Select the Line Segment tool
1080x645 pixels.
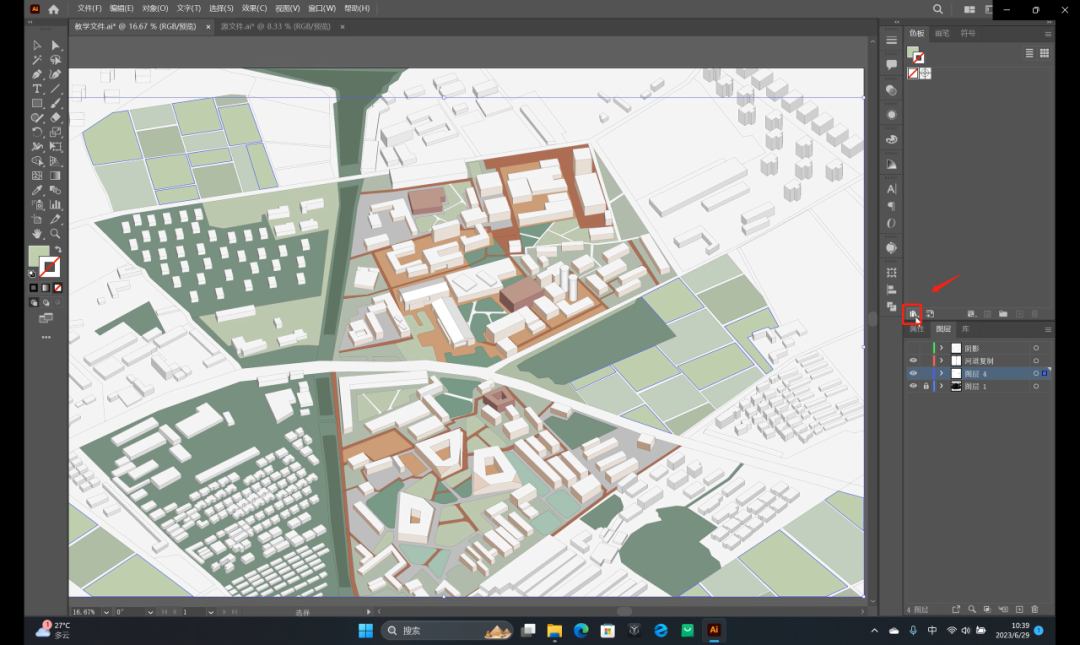(x=56, y=89)
